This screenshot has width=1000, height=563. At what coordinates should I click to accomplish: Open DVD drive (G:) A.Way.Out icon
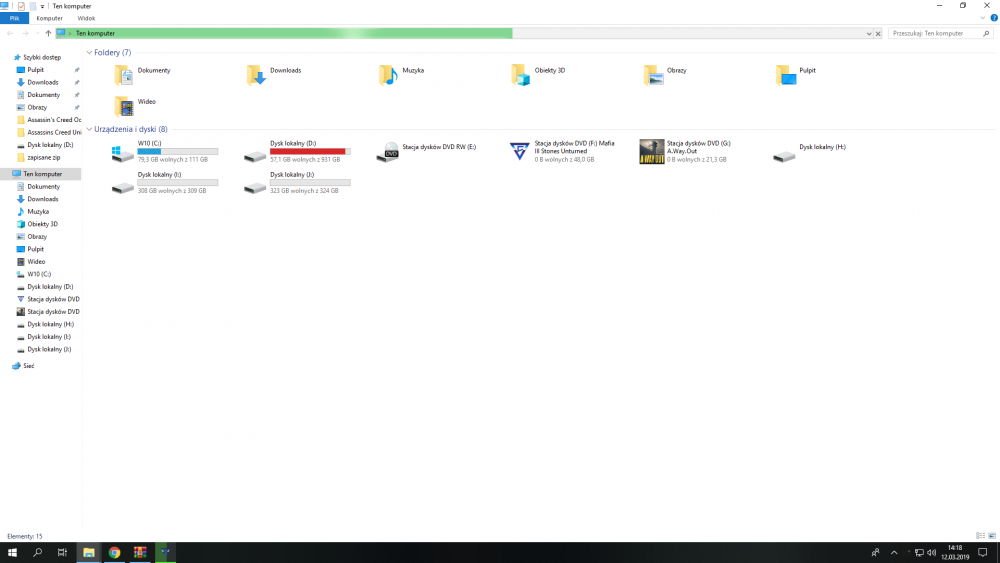click(x=652, y=151)
